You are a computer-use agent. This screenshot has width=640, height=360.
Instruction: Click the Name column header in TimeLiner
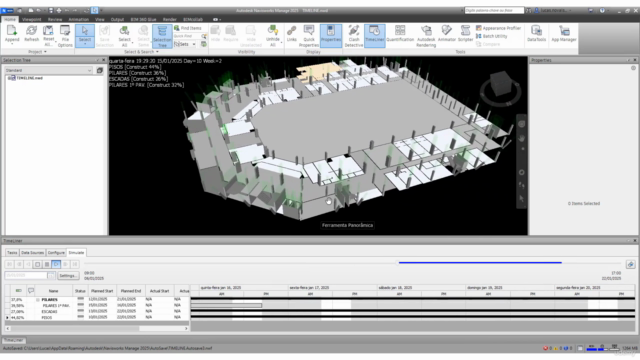pyautogui.click(x=53, y=291)
